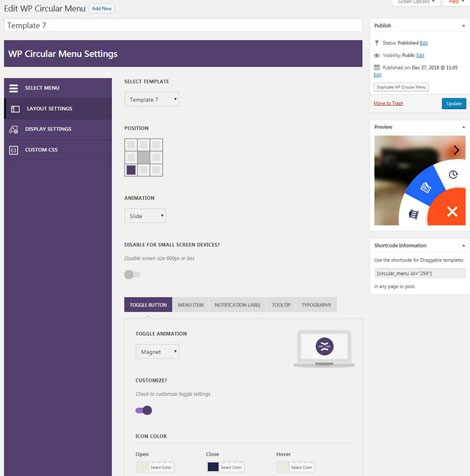Pick the Hover icon color swatch
470x476 pixels.
[x=296, y=467]
